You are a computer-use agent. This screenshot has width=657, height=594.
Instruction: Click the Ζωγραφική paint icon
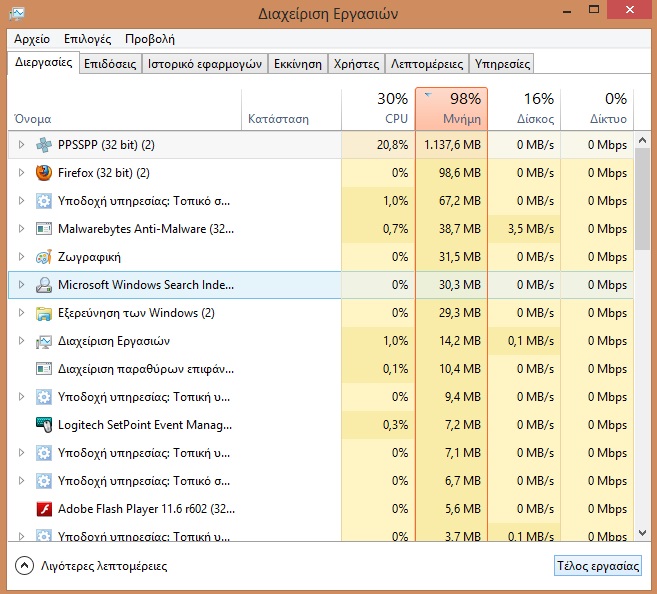(44, 257)
